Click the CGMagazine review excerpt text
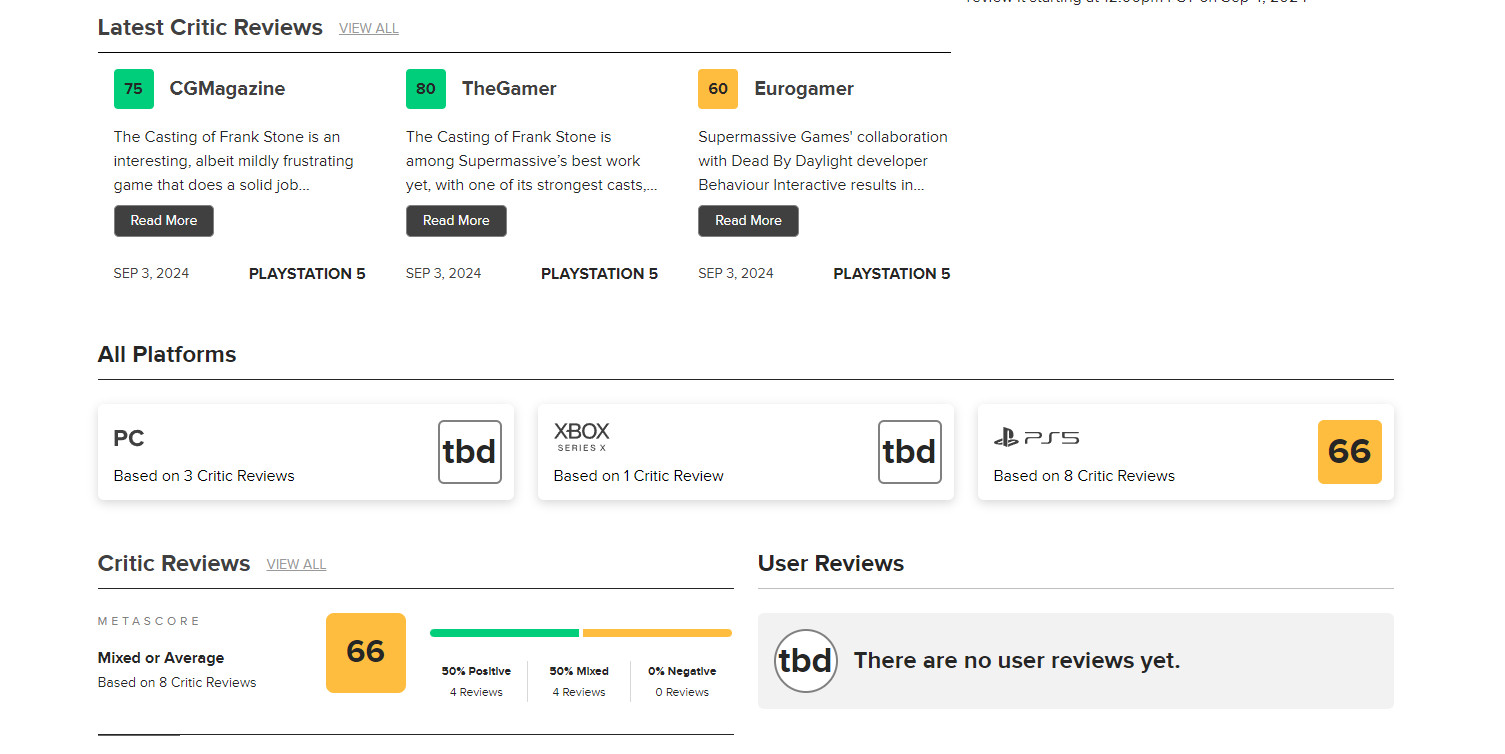This screenshot has height=754, width=1505. pos(234,161)
